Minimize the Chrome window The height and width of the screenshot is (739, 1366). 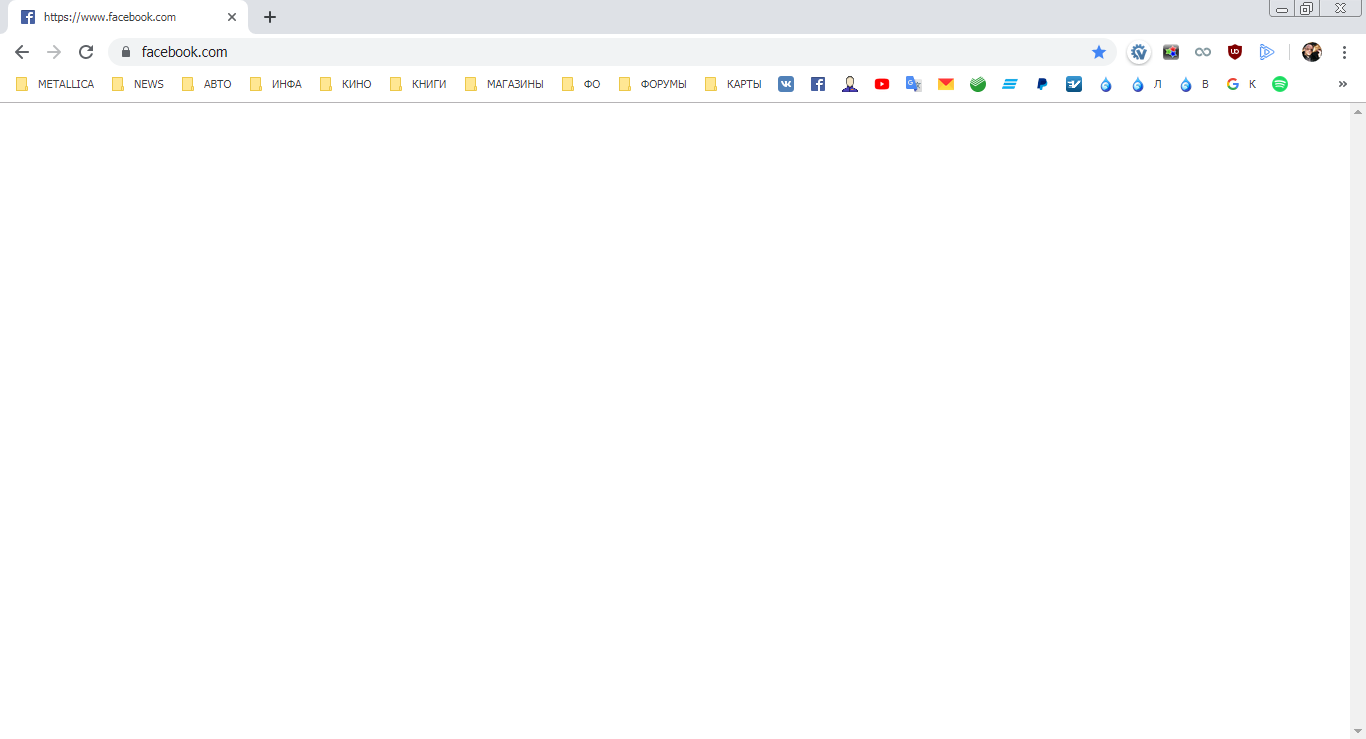coord(1282,8)
